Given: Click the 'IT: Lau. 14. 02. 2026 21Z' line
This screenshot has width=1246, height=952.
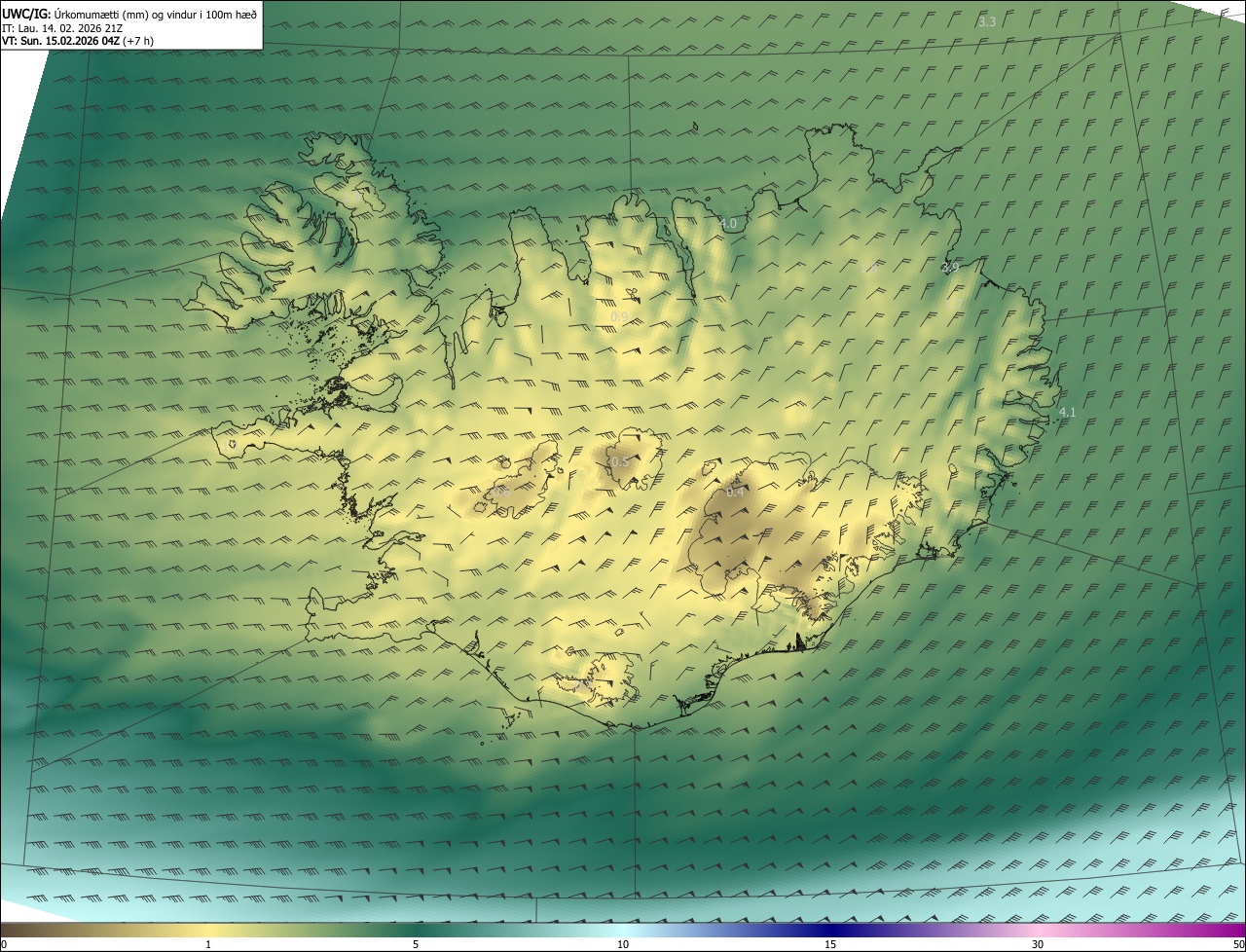Looking at the screenshot, I should click(x=62, y=27).
